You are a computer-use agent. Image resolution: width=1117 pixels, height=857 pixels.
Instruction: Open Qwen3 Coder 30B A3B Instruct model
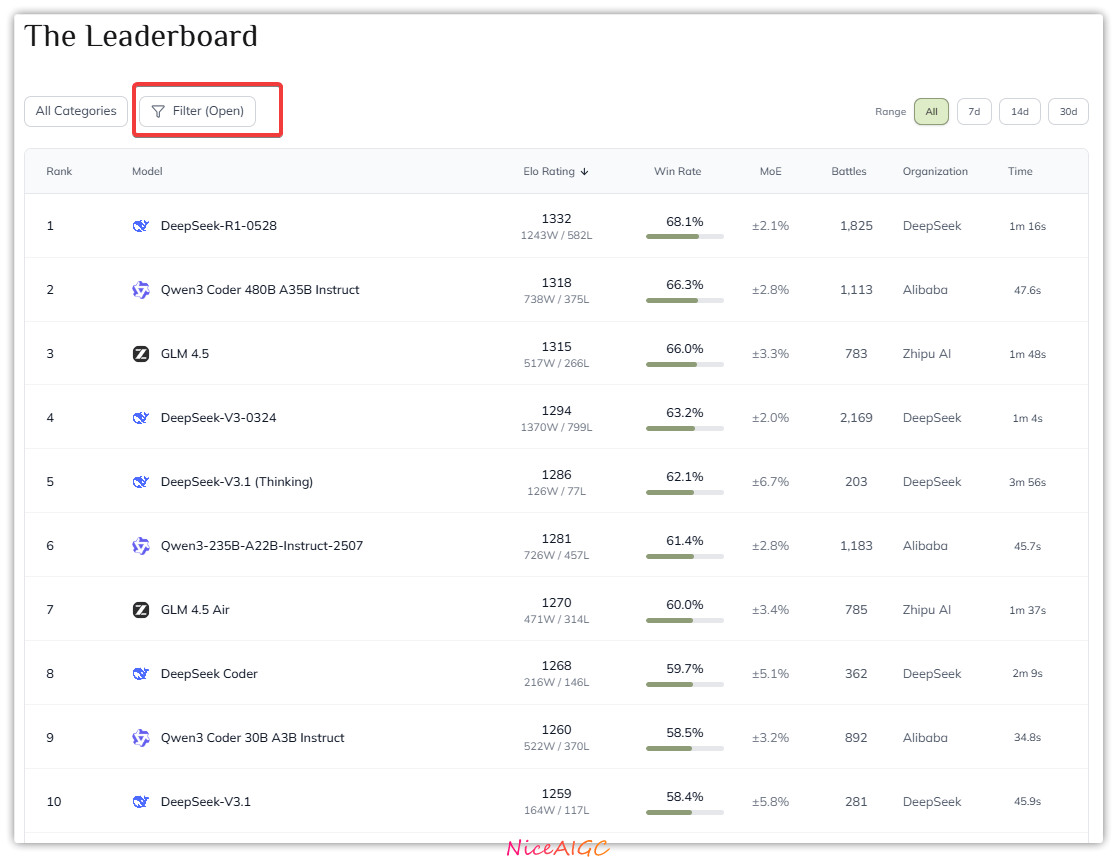253,738
